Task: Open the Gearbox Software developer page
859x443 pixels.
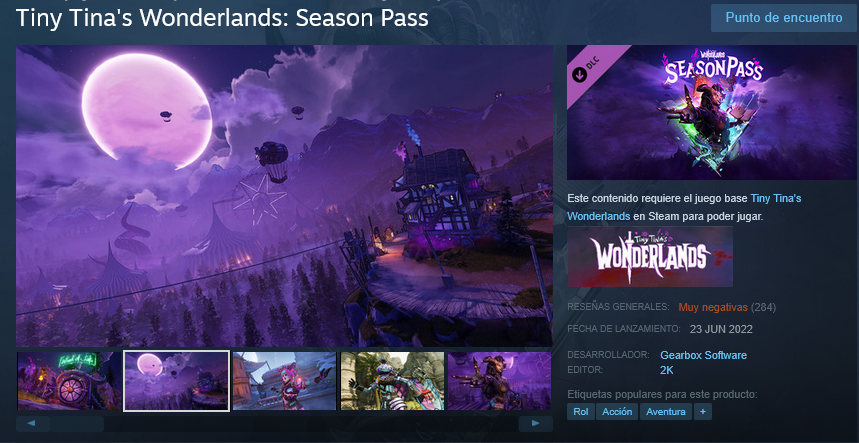Action: [703, 355]
